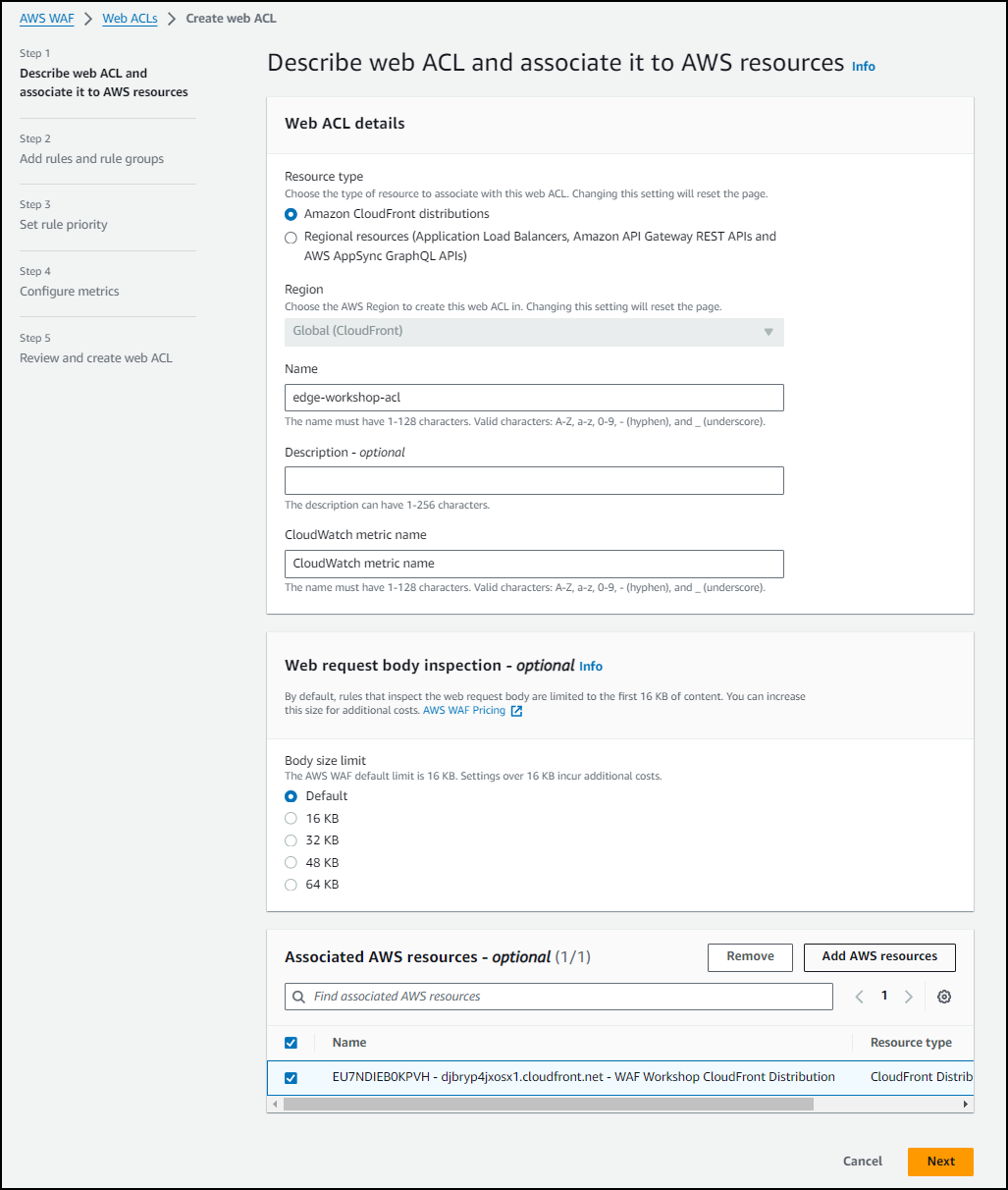1008x1190 pixels.
Task: Click the left scroll arrow of the resources table
Action: 275,1105
